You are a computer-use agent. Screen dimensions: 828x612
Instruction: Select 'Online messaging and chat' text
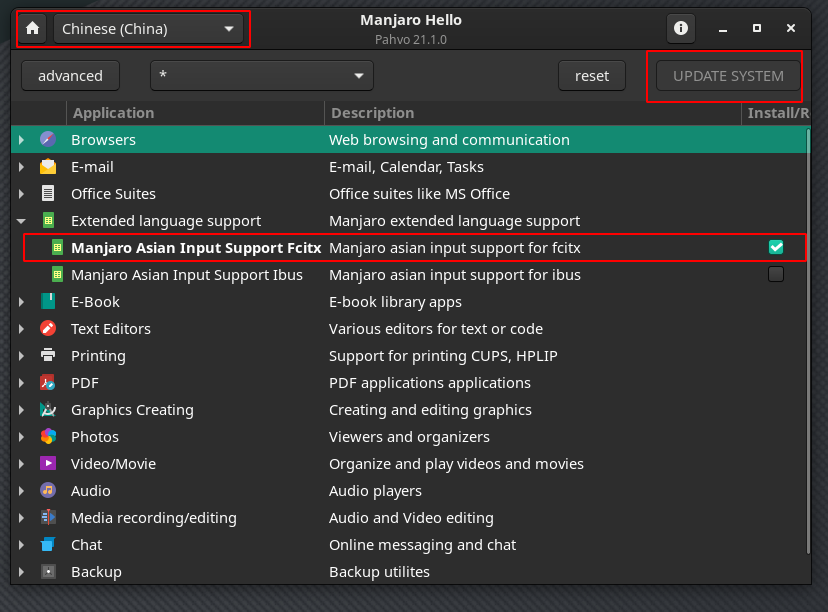click(422, 544)
